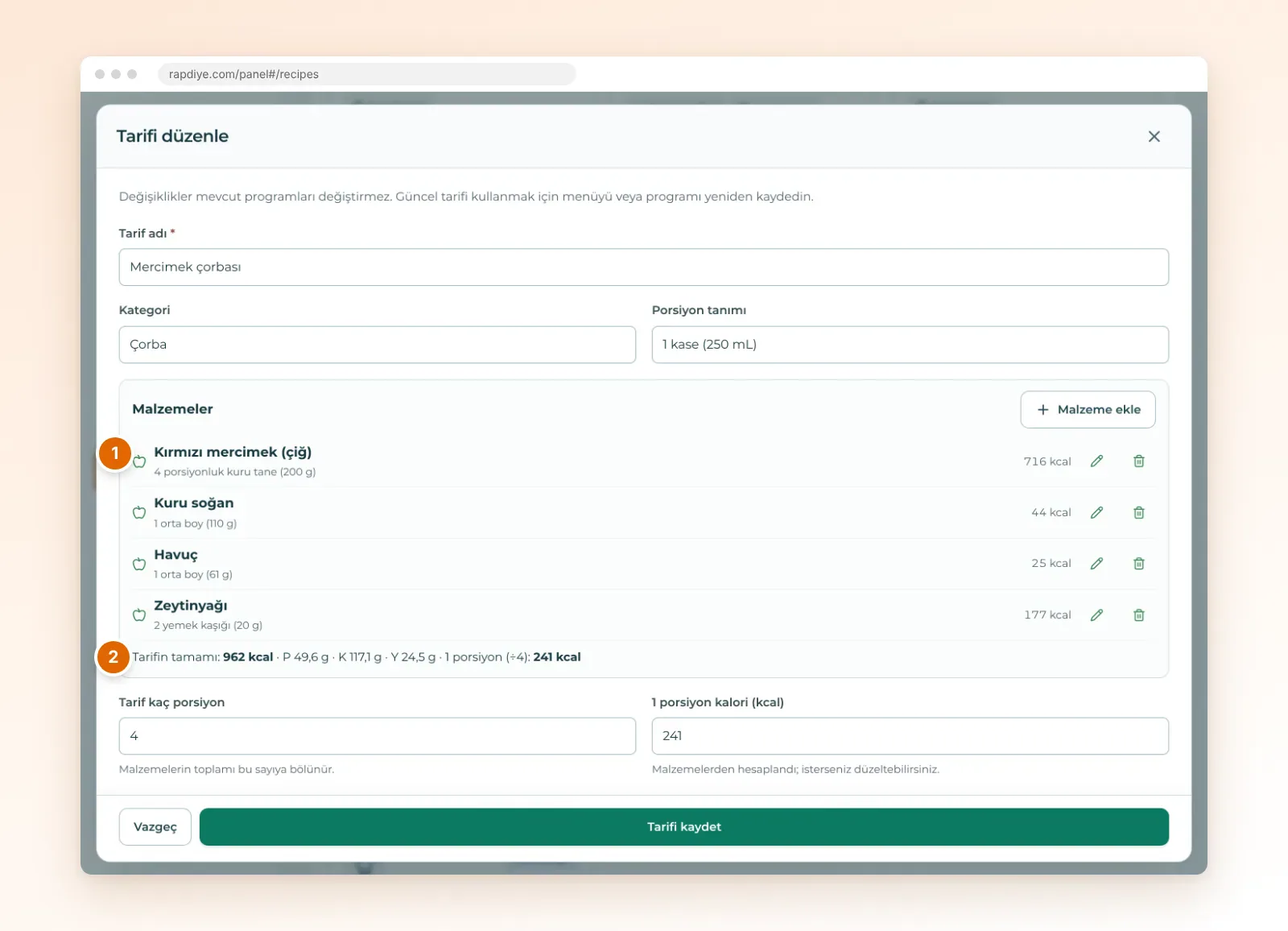Select the Zeytinyağı ingredient name

click(x=191, y=606)
